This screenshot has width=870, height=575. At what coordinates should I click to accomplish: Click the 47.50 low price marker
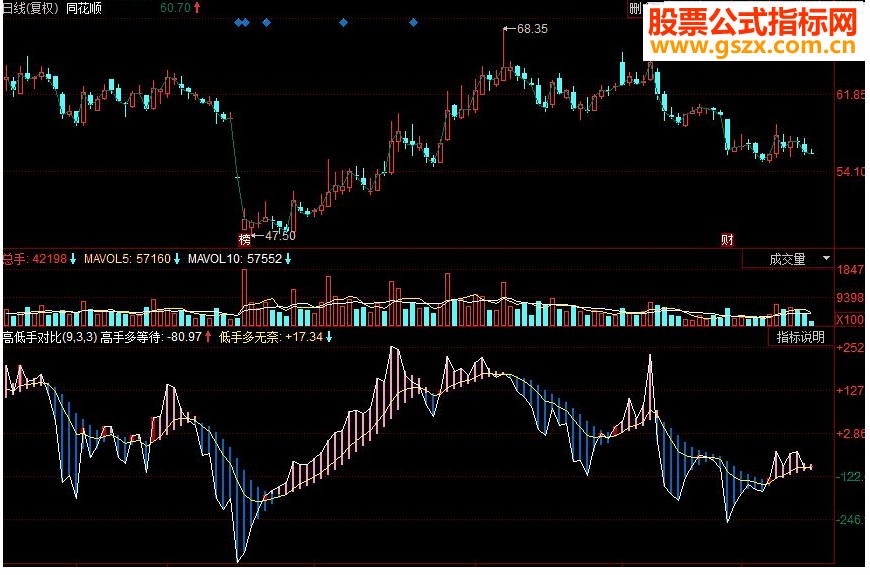click(x=280, y=236)
